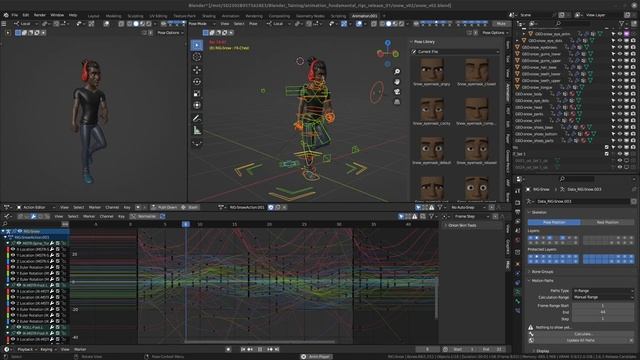Image resolution: width=640 pixels, height=360 pixels.
Task: Select the Transform tool in viewport toolbar
Action: (197, 105)
